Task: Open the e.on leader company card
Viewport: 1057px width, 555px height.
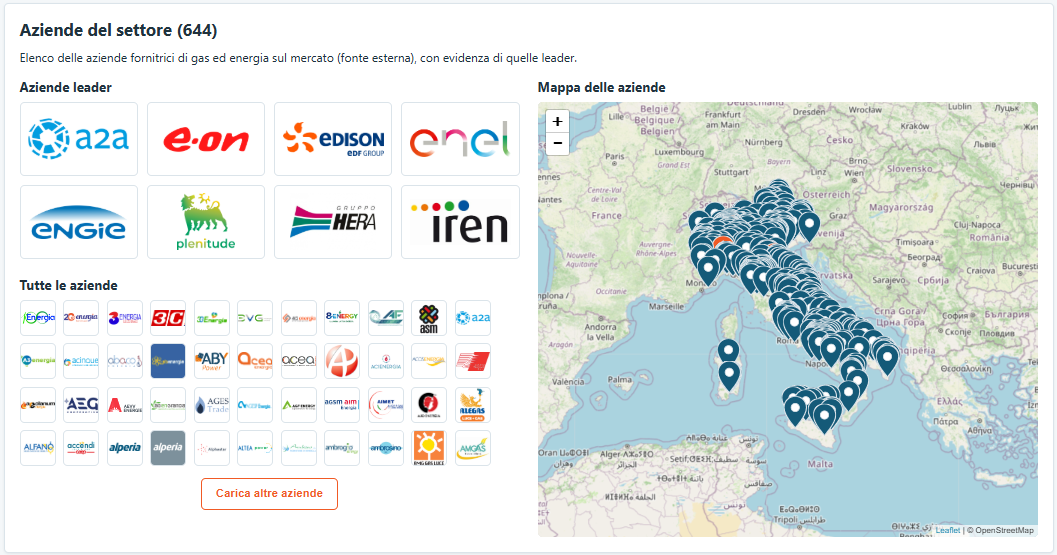Action: click(x=206, y=139)
